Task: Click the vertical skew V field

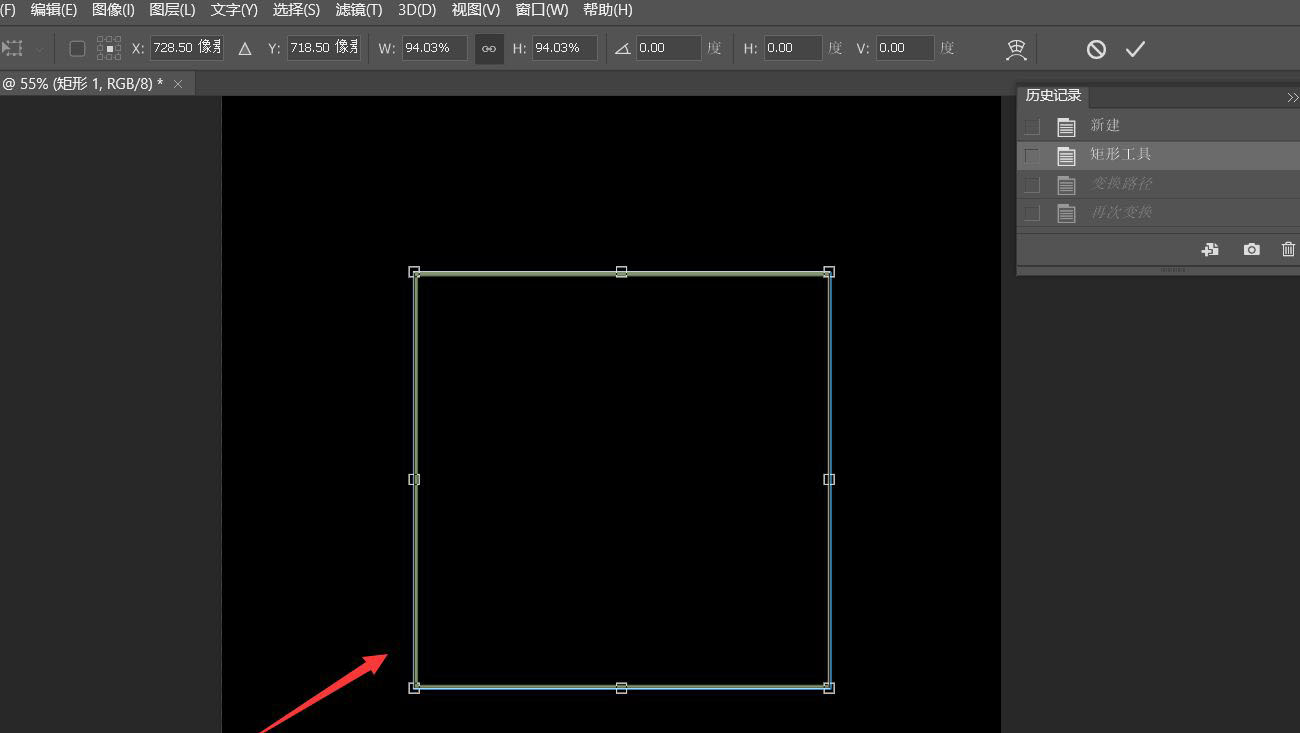Action: pyautogui.click(x=906, y=48)
